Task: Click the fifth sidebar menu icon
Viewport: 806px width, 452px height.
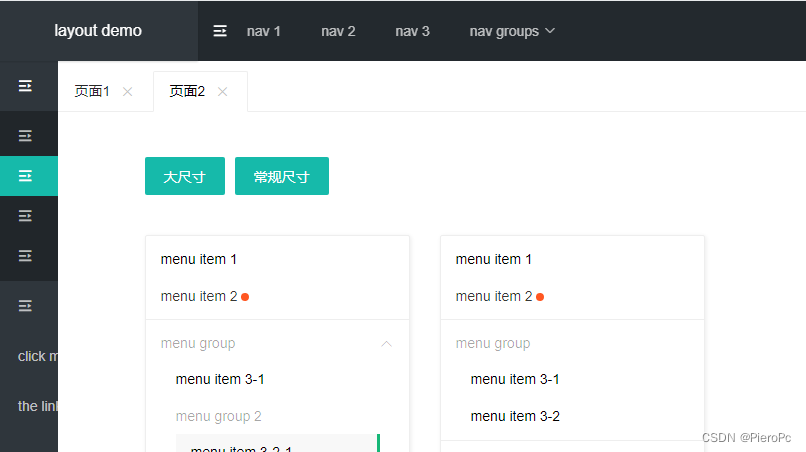Action: coord(25,256)
